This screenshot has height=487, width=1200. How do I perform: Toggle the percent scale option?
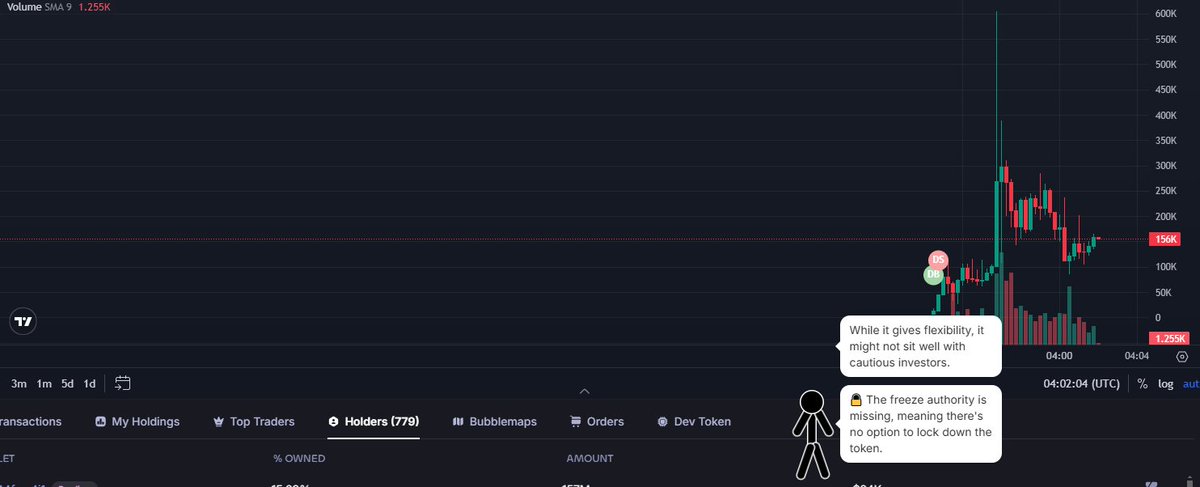click(1143, 383)
